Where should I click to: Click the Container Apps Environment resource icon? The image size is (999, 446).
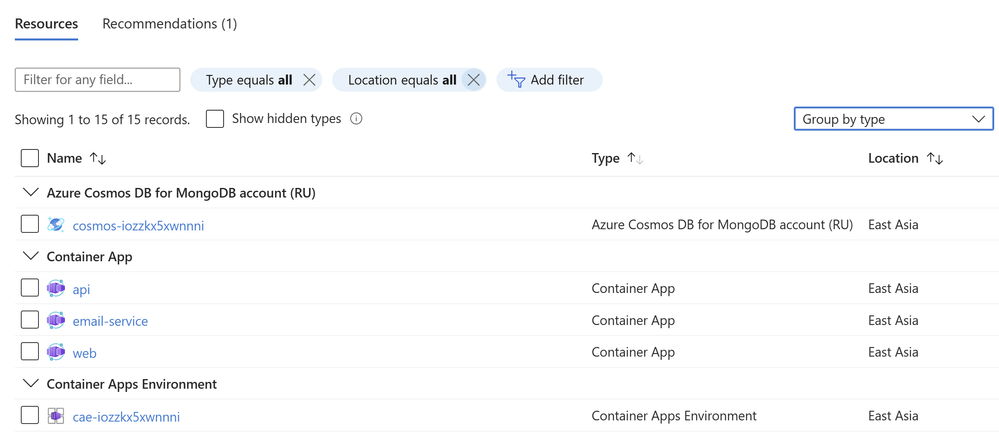click(56, 416)
